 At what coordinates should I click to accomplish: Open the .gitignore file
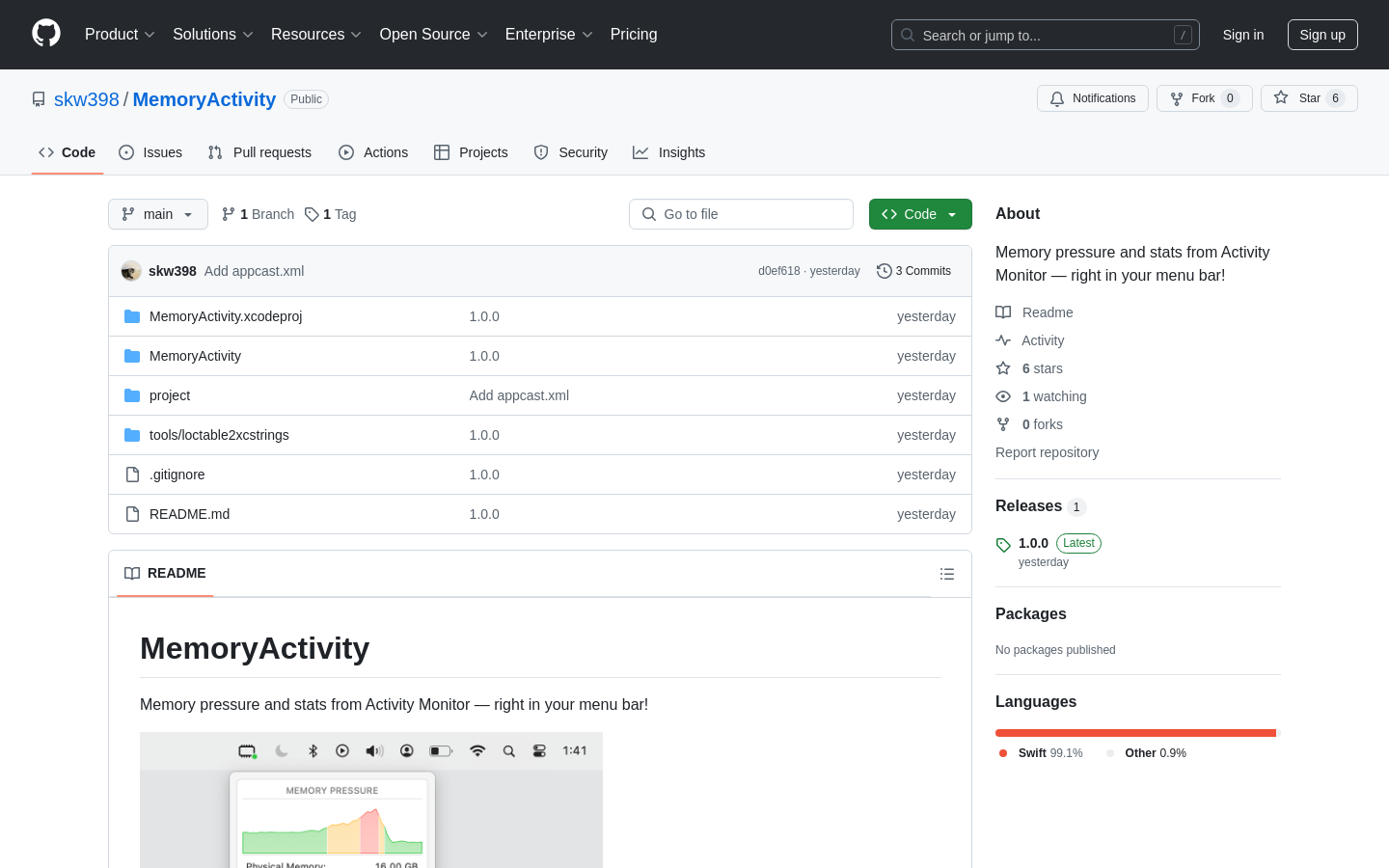tap(177, 475)
